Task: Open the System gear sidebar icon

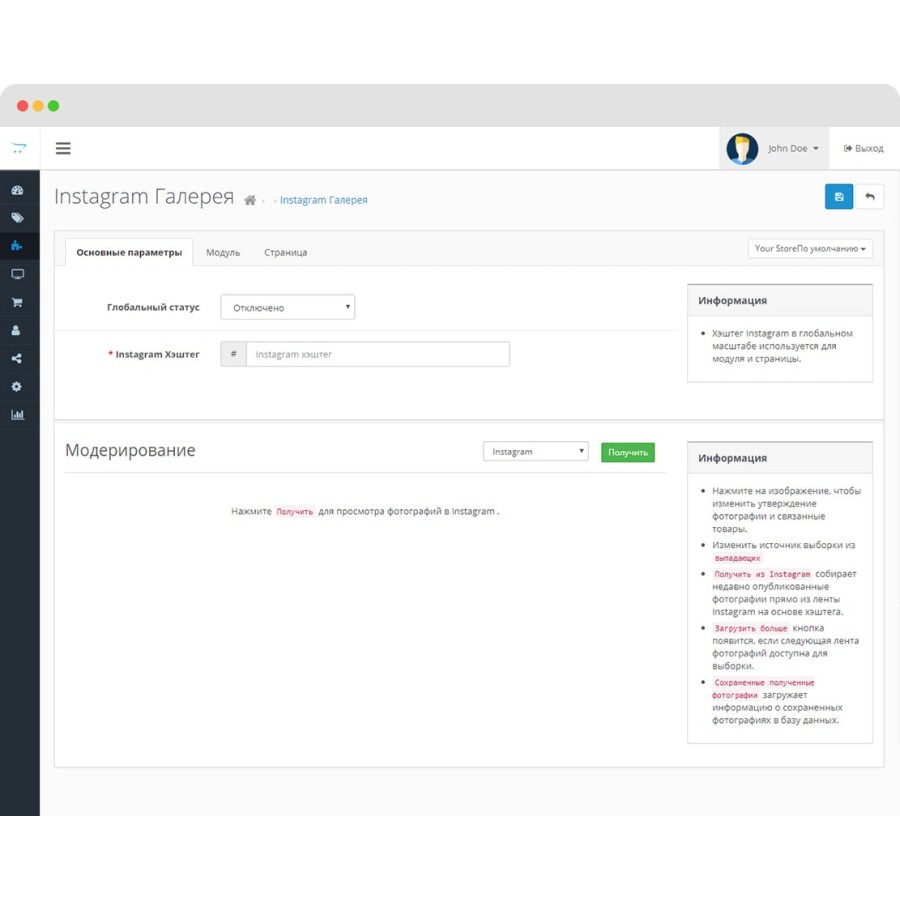Action: click(x=17, y=386)
